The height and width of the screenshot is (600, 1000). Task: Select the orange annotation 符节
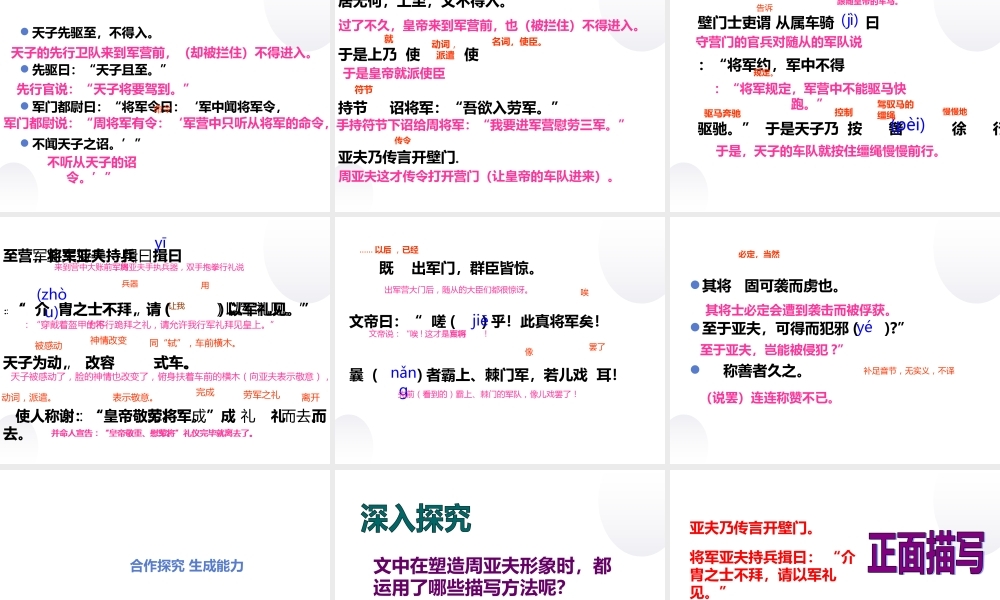click(x=364, y=90)
